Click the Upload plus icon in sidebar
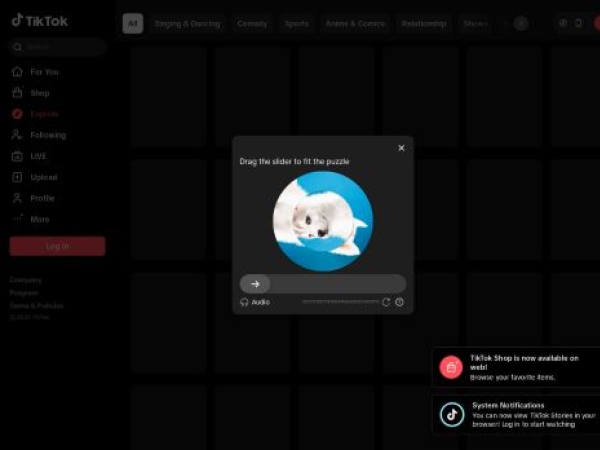This screenshot has height=450, width=600. 17,177
